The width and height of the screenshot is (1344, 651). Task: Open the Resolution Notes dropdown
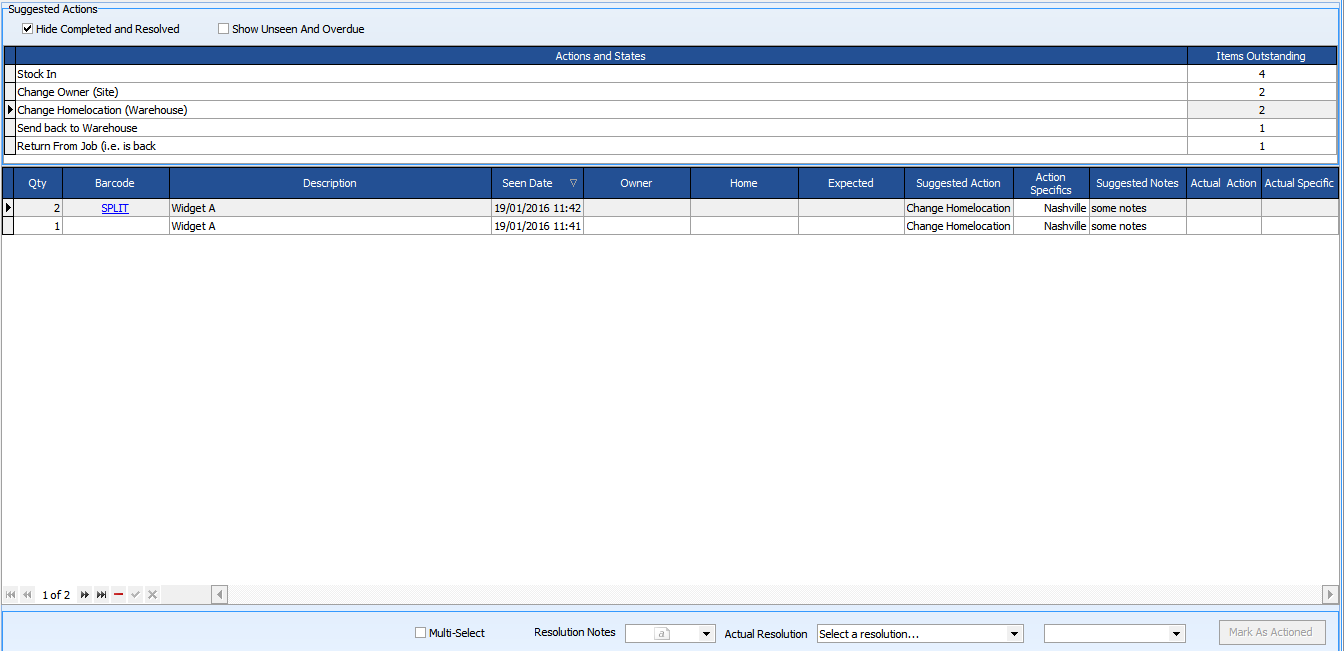point(708,632)
